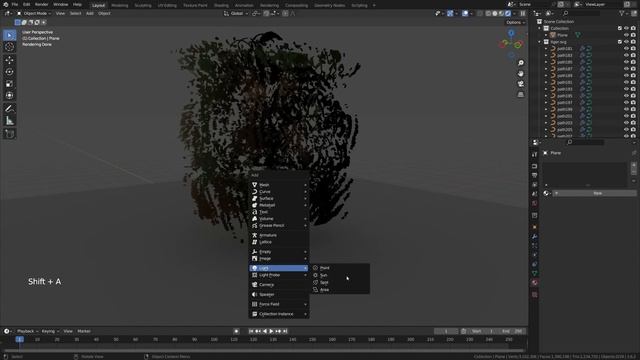The image size is (640, 360).
Task: Expand the path181 tree row
Action: click(x=546, y=49)
